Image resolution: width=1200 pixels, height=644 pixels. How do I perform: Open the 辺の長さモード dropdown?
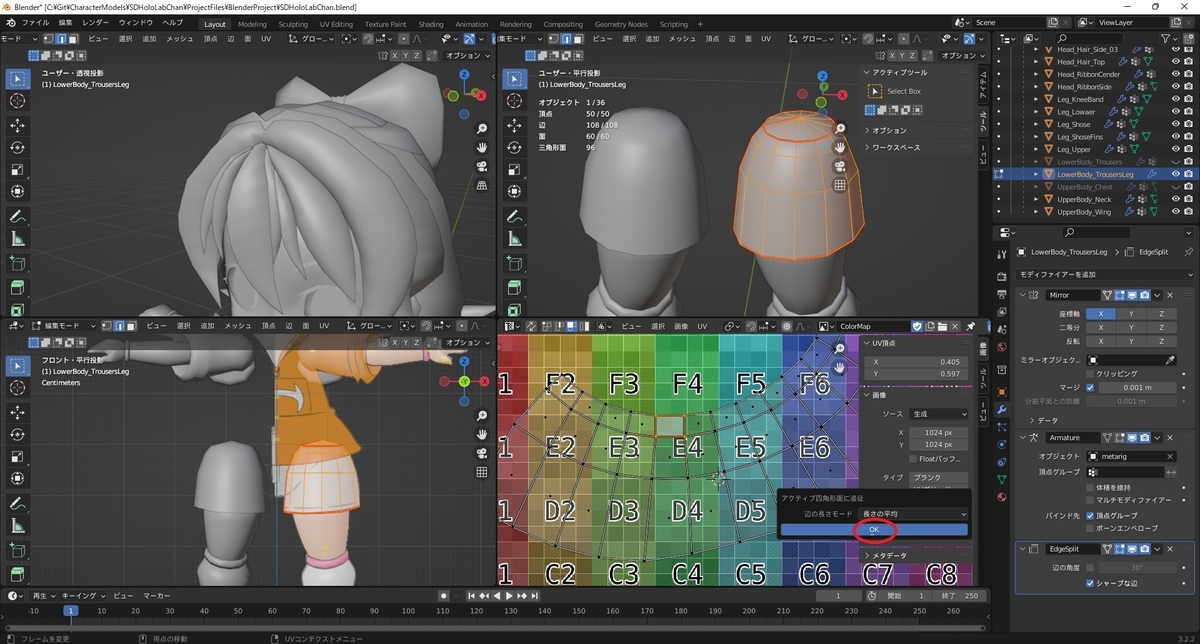914,513
